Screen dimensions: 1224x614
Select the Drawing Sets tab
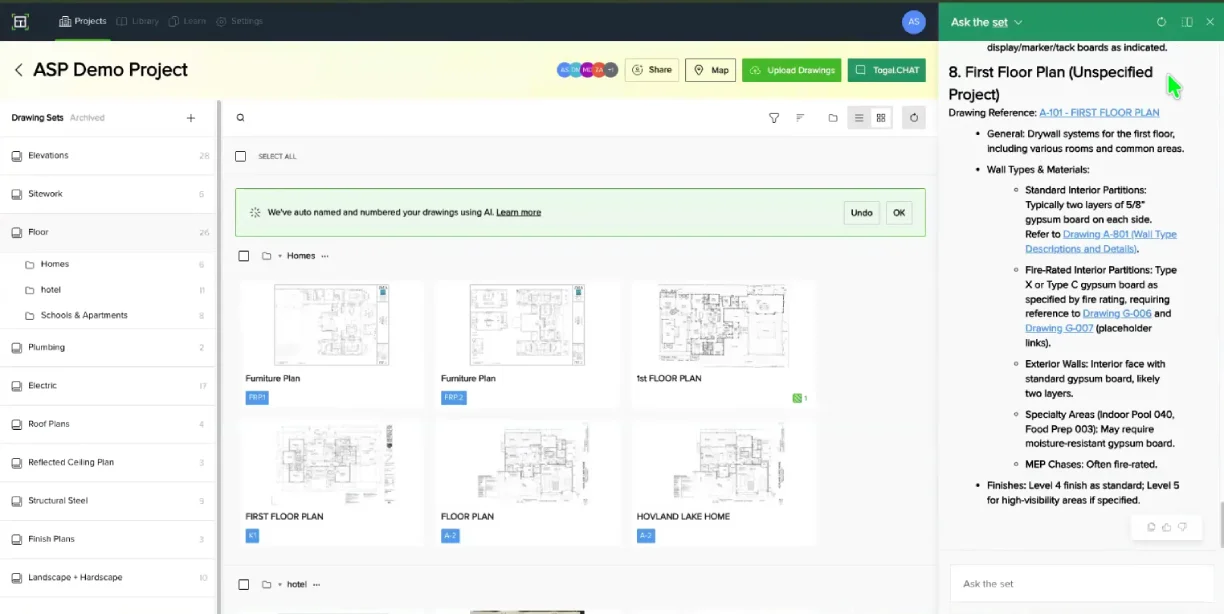pos(37,118)
